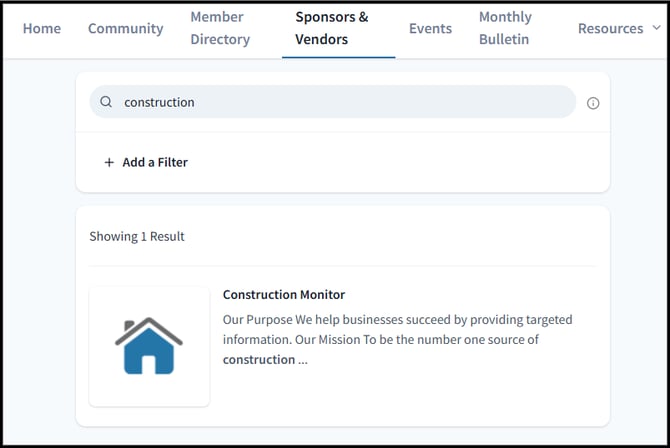This screenshot has height=448, width=670.
Task: Open the Resources menu label
Action: coord(610,28)
